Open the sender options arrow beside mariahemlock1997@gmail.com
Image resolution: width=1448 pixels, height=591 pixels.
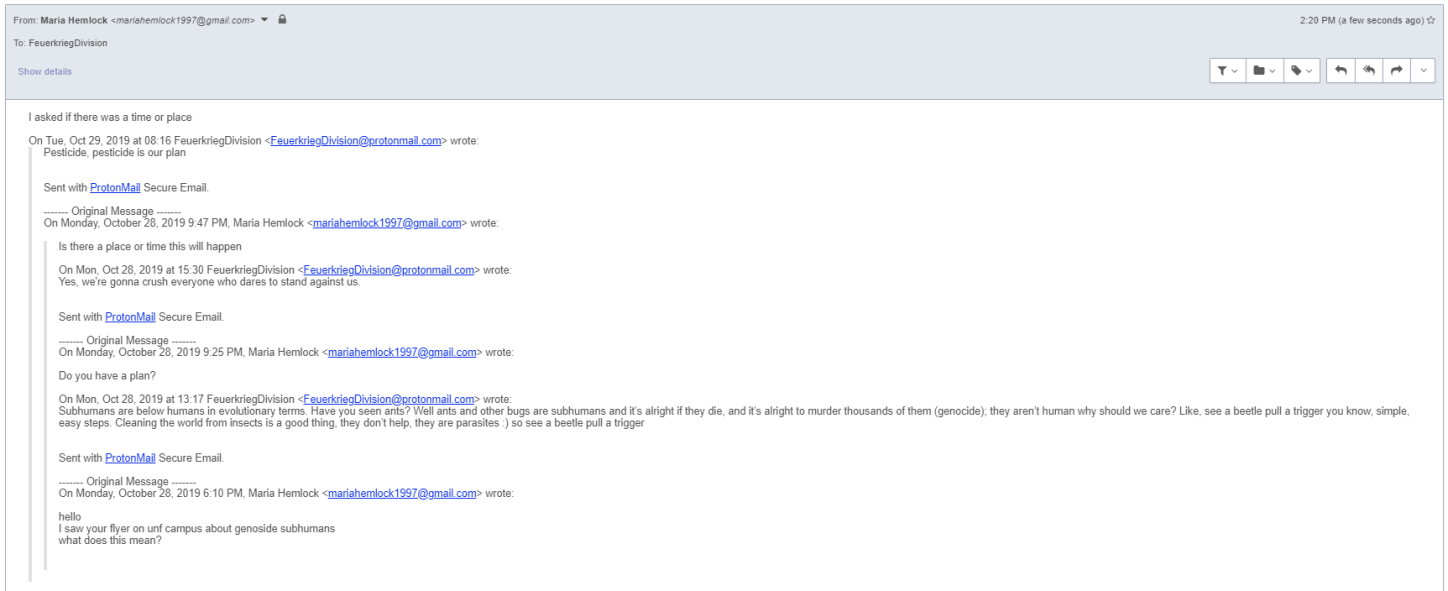(x=265, y=19)
